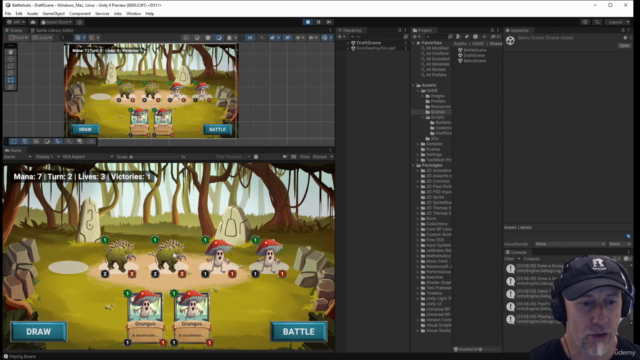Click the Step forward button
The image size is (640, 360).
click(x=329, y=22)
